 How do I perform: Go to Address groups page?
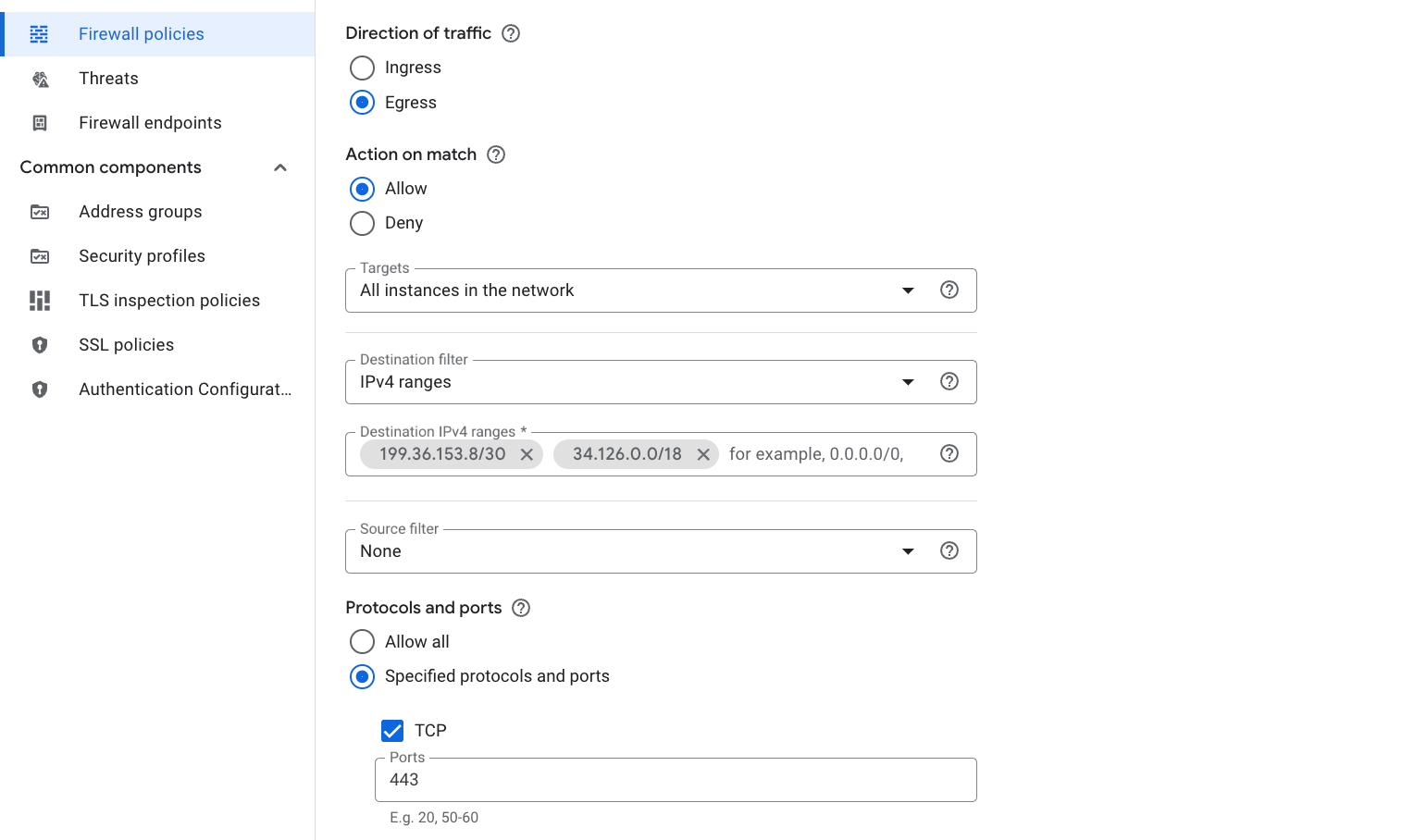click(x=141, y=212)
